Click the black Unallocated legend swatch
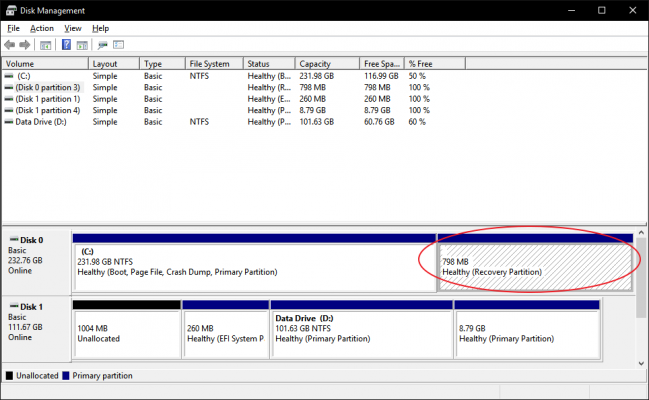The height and width of the screenshot is (400, 649). click(x=10, y=376)
